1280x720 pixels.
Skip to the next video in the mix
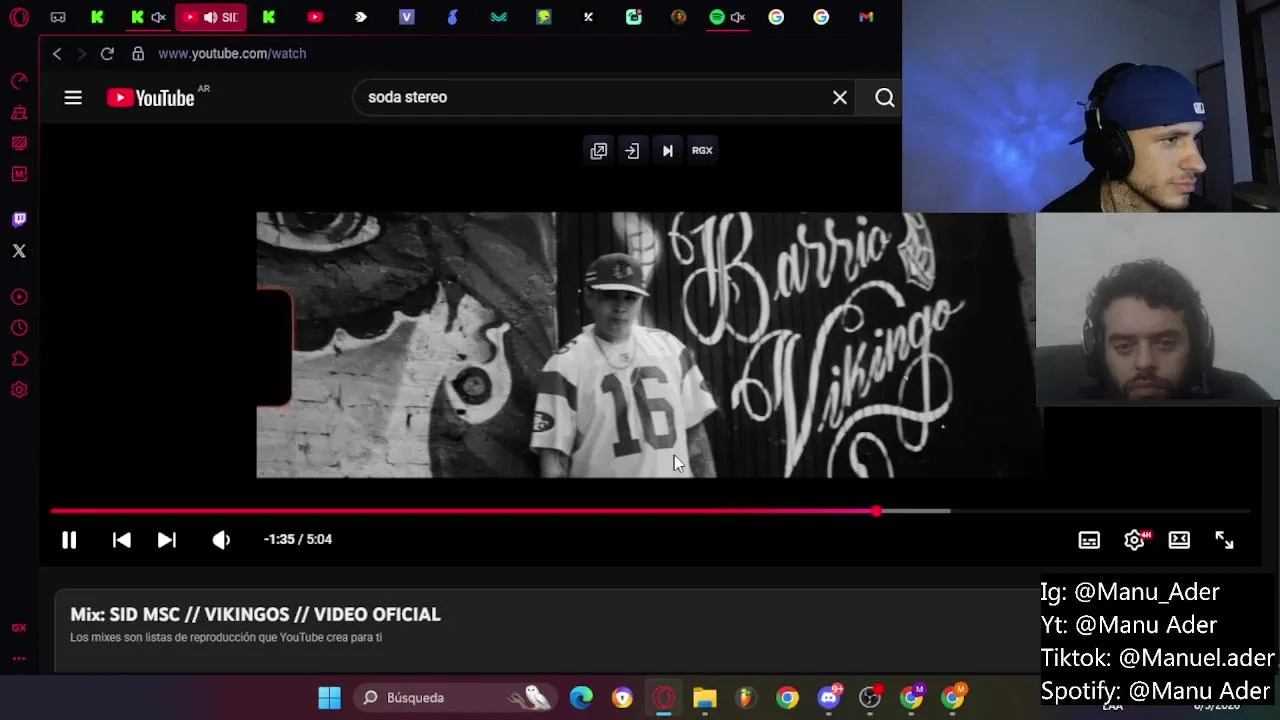(x=167, y=540)
